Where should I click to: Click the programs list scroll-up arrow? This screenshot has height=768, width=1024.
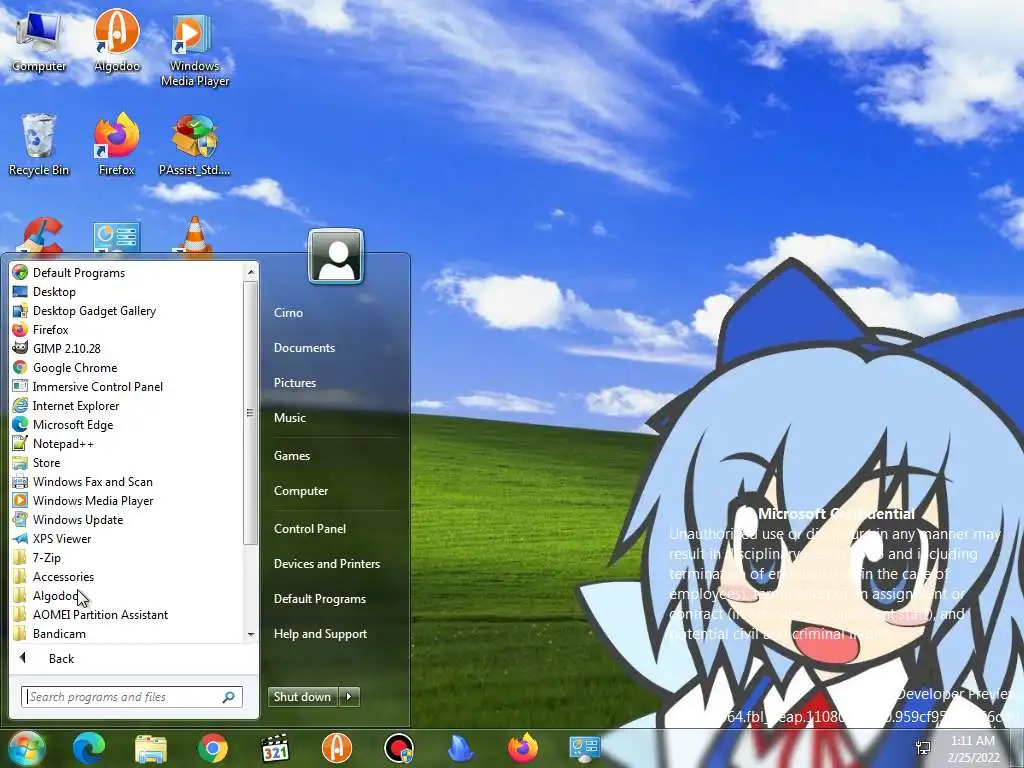251,271
